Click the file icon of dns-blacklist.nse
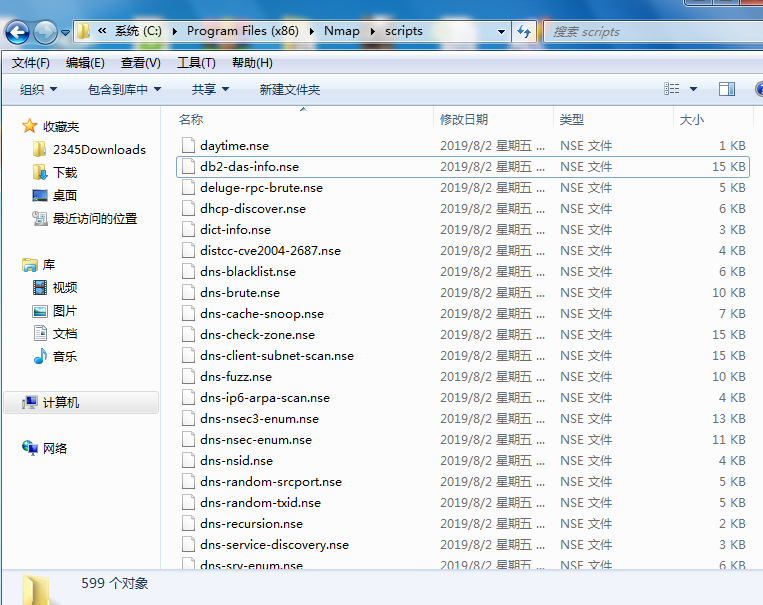 point(188,271)
